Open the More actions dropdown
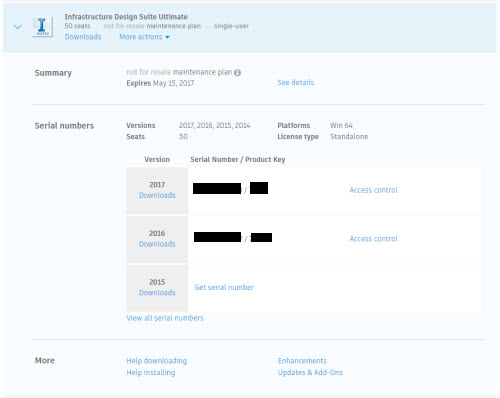The image size is (500, 398). coord(144,37)
